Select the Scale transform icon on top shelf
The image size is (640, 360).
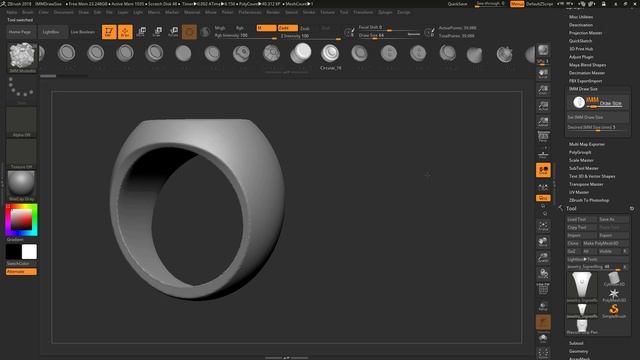pos(158,32)
